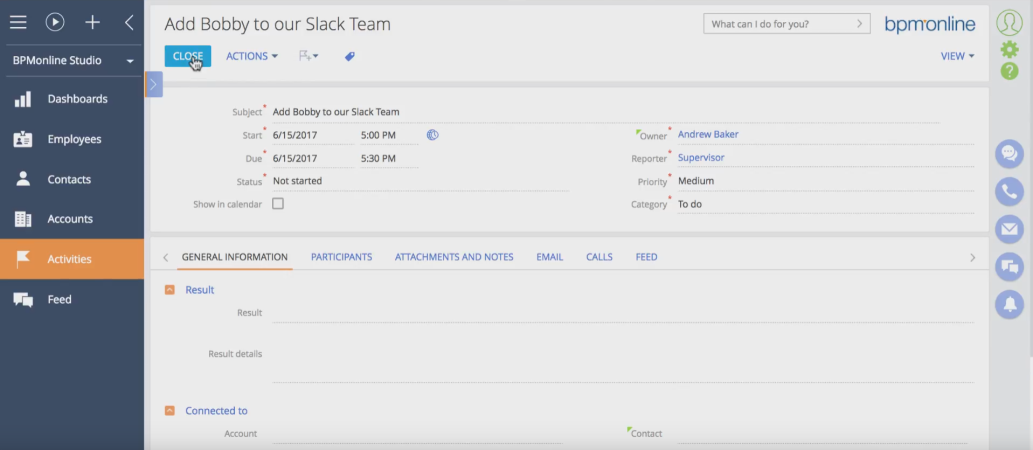Open the help question mark icon
The height and width of the screenshot is (450, 1033).
pyautogui.click(x=1009, y=71)
